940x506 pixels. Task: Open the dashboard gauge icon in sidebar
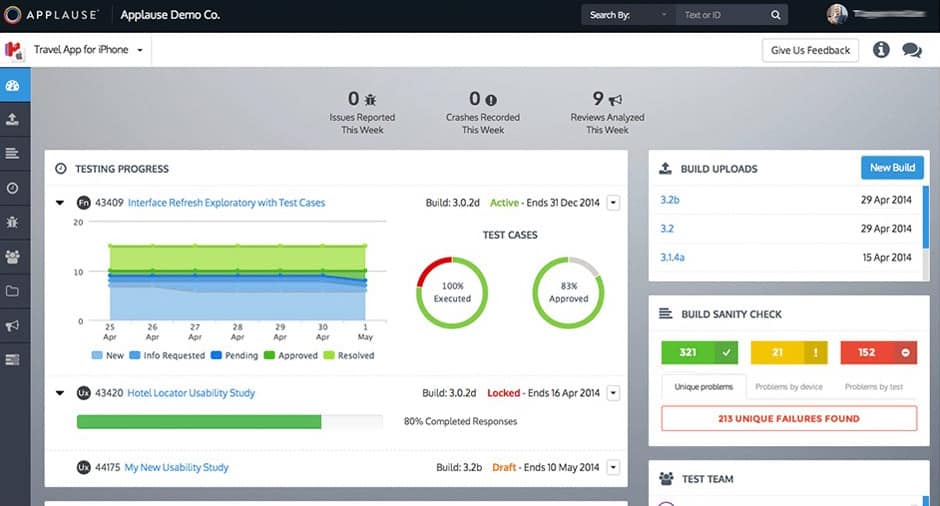pos(13,86)
